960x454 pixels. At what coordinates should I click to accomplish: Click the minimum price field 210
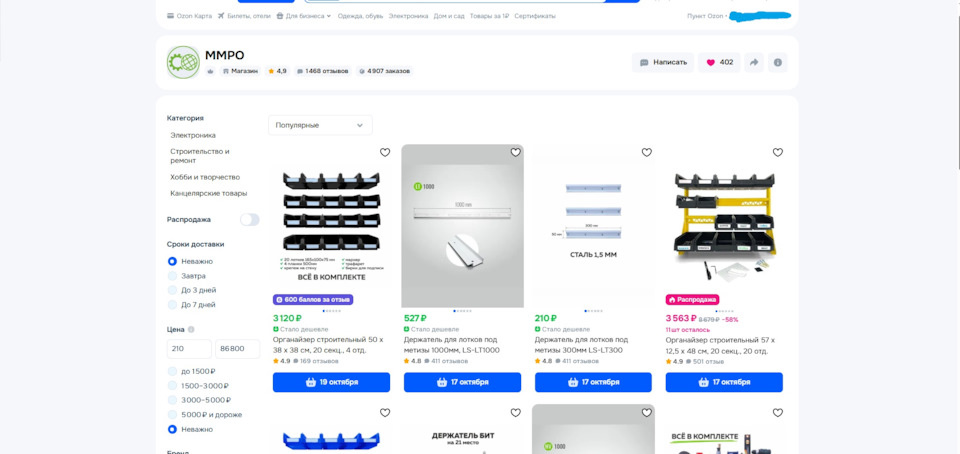(189, 349)
